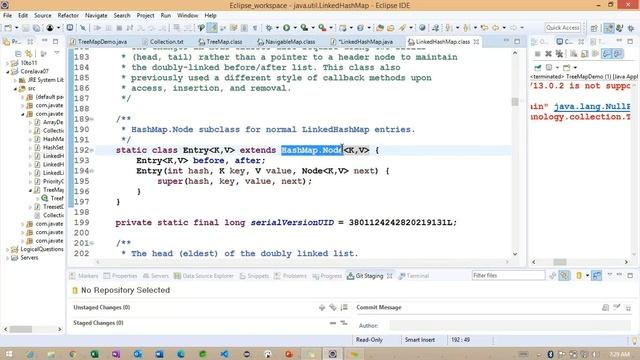Click the New file wizard icon
Screen dimensions: 640x360
pyautogui.click(x=8, y=28)
